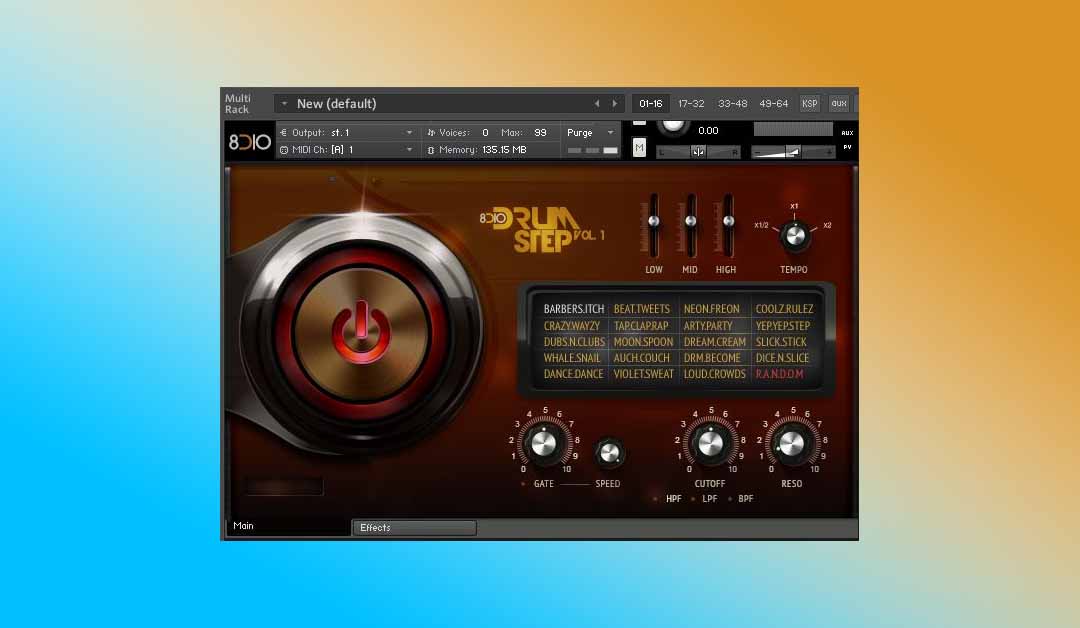Image resolution: width=1080 pixels, height=628 pixels.
Task: Click the instrument volume slider
Action: [793, 152]
